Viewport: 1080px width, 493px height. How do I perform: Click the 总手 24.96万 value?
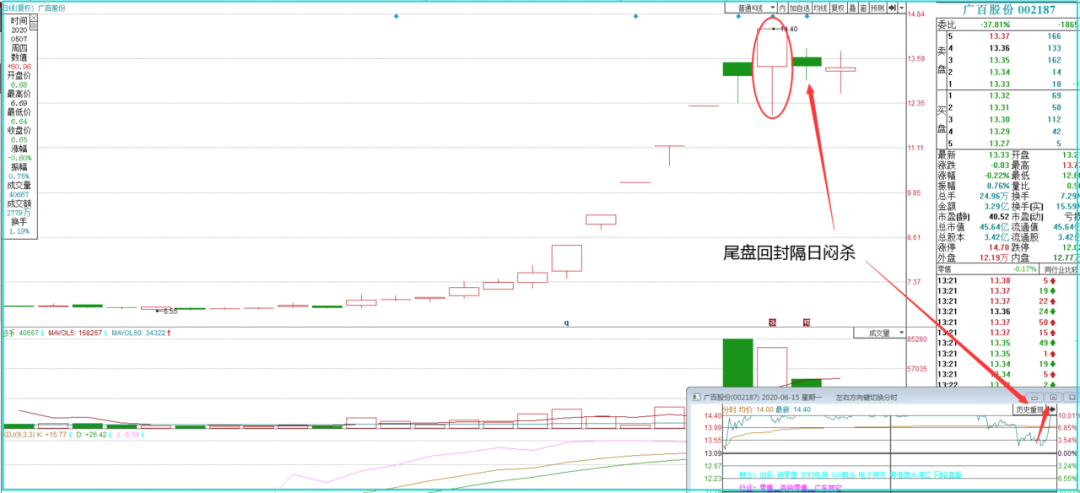coord(996,196)
